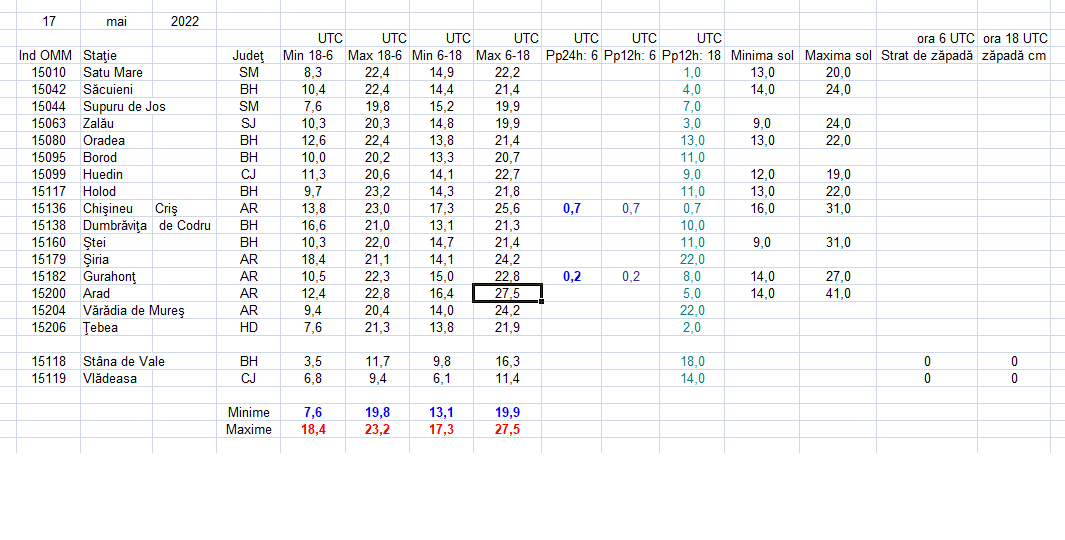The height and width of the screenshot is (540, 1065).
Task: Click the Max 18-6 value '9,4' for Vlădeasa
Action: pos(377,378)
